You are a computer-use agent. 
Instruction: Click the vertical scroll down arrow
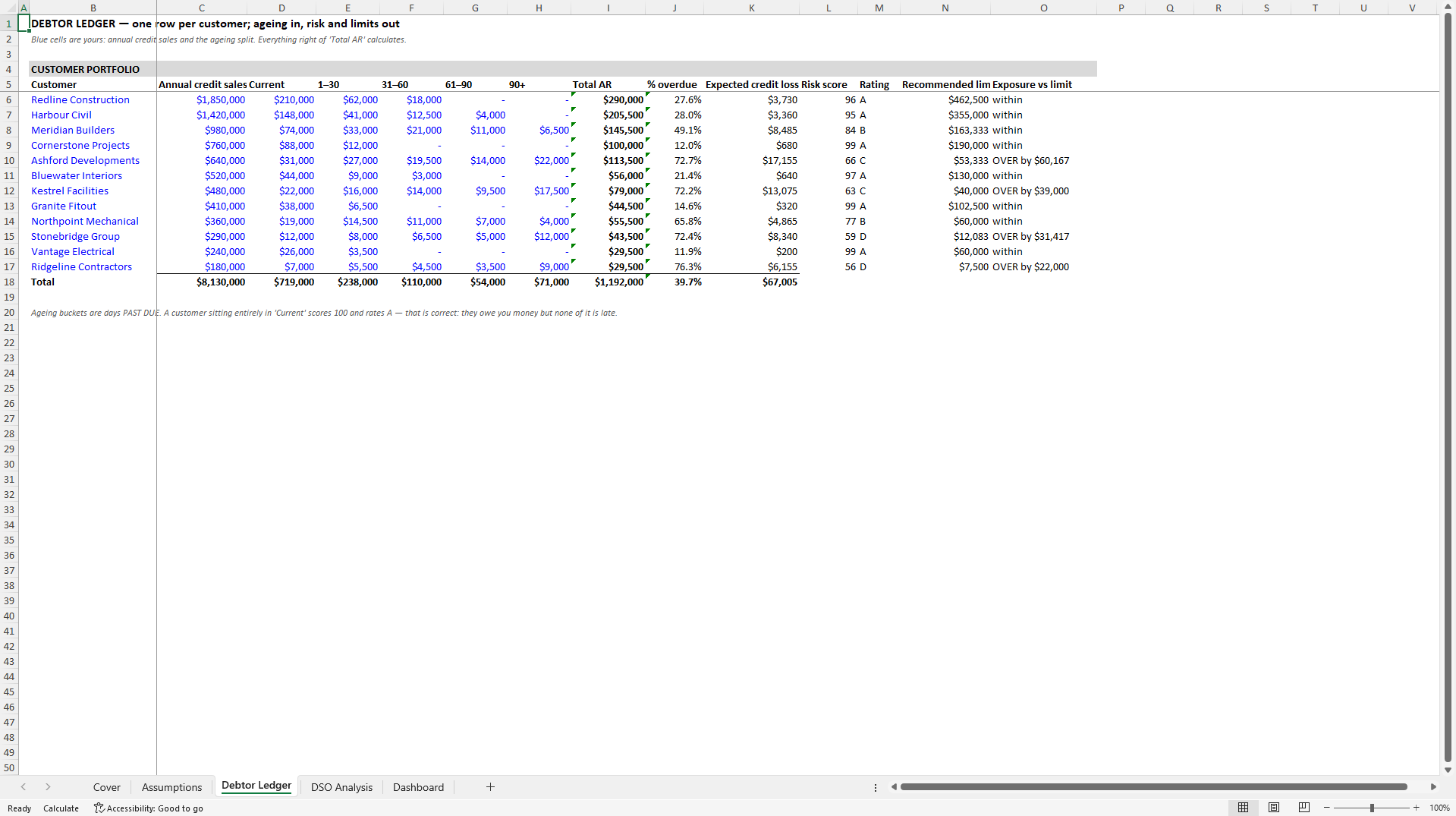(x=1448, y=770)
